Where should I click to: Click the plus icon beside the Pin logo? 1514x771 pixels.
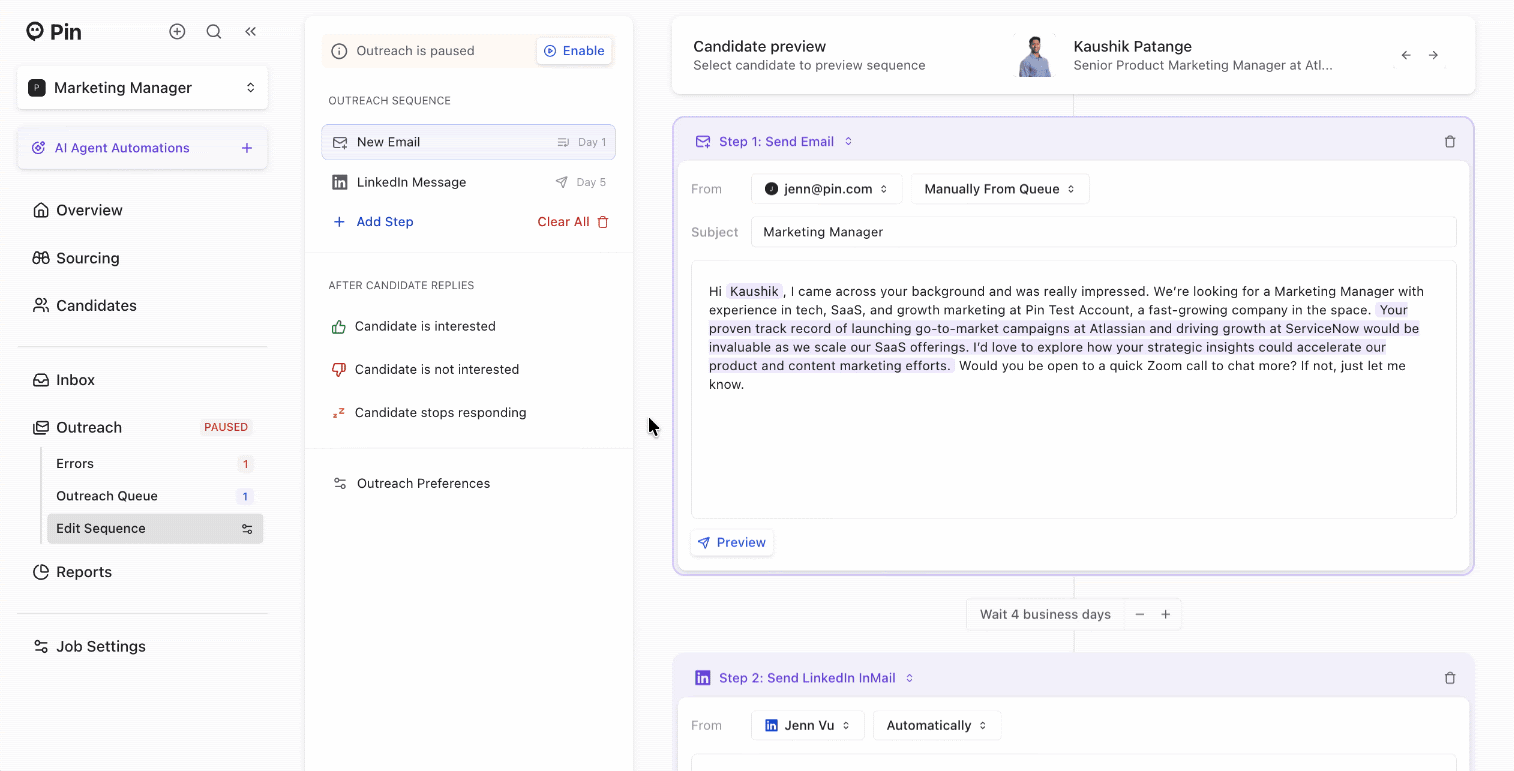177,32
